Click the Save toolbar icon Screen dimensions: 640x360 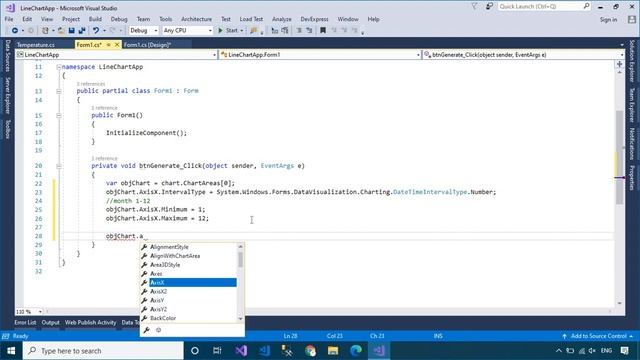(x=71, y=31)
